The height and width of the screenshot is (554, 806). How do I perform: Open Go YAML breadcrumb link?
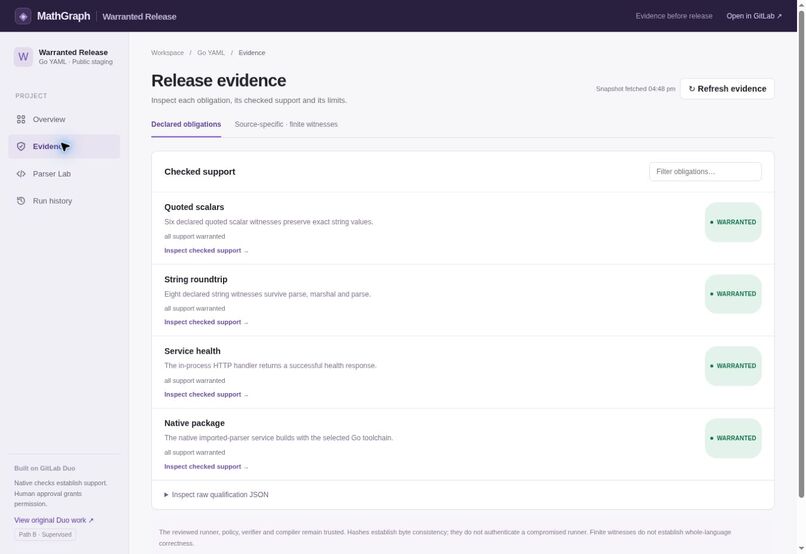pos(211,53)
